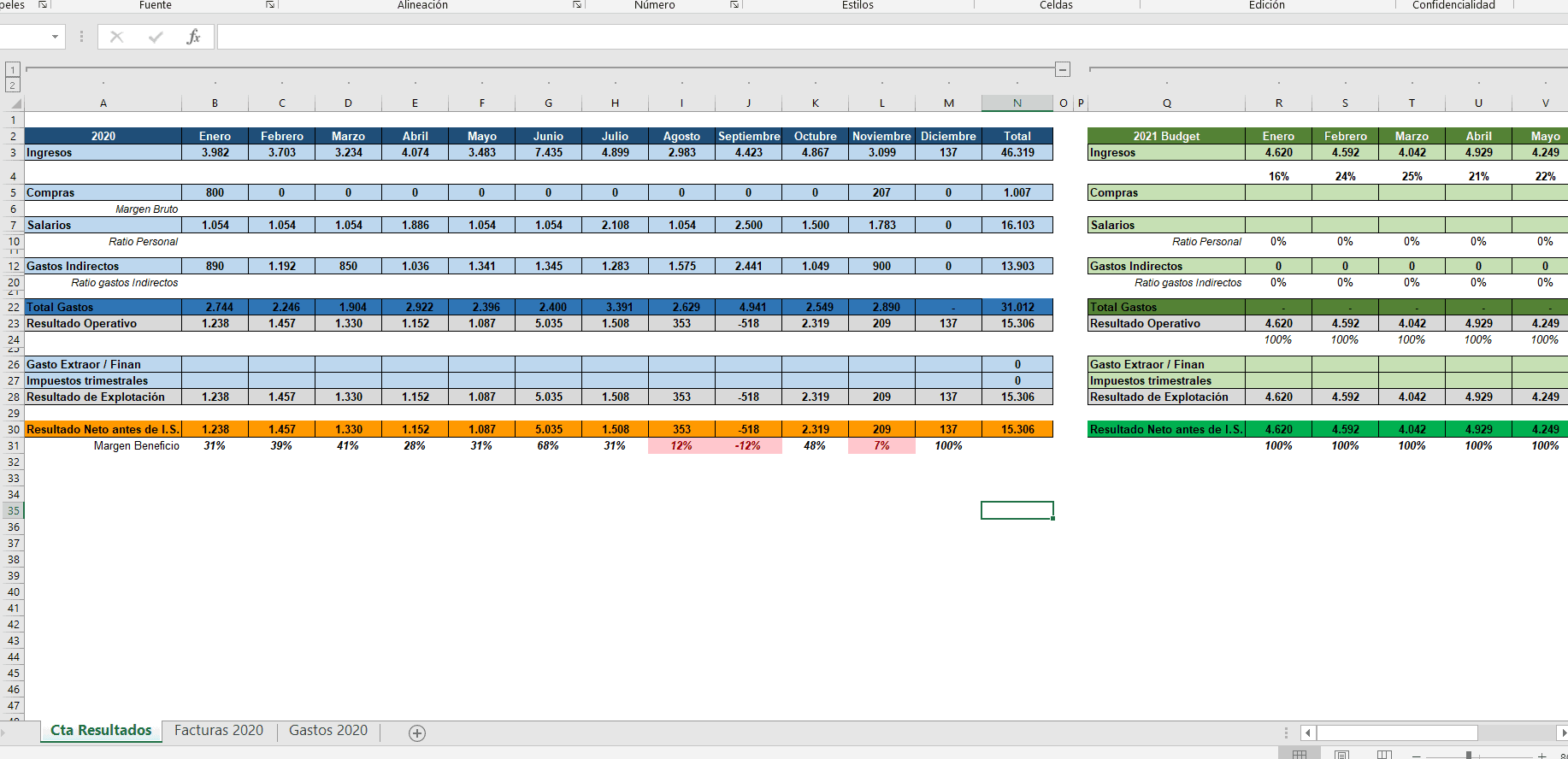Viewport: 1568px width, 759px height.
Task: Open the Cta Resultados sheet tab
Action: point(101,731)
